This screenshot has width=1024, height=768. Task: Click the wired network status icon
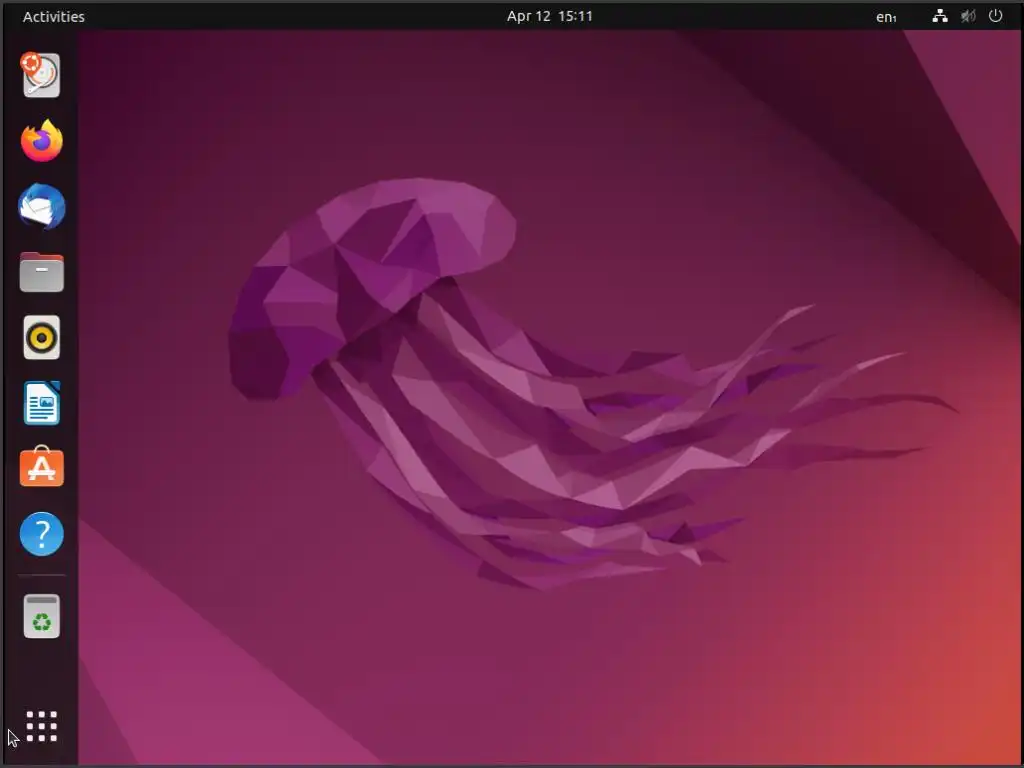[x=940, y=16]
